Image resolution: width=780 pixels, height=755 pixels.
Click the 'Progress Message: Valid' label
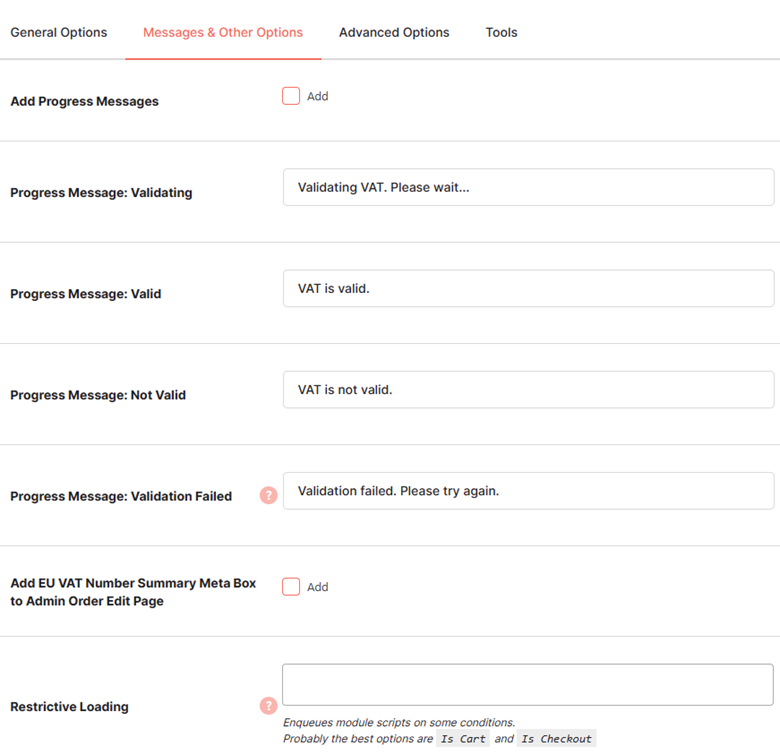click(x=86, y=294)
